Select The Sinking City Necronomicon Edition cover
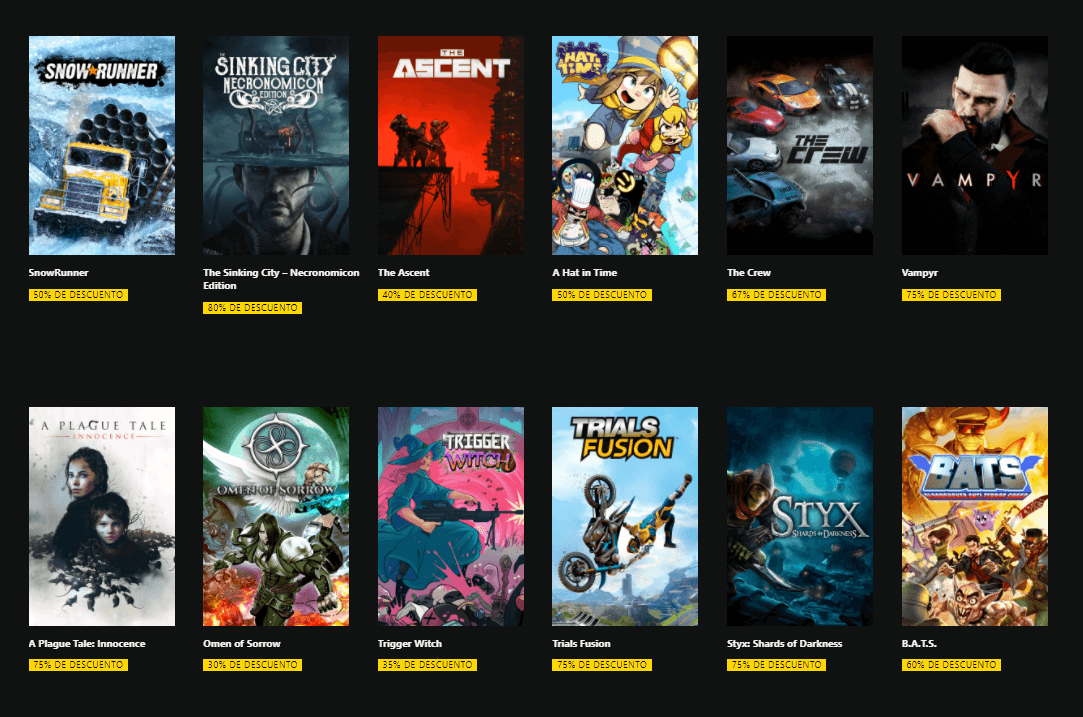1083x717 pixels. pos(276,145)
